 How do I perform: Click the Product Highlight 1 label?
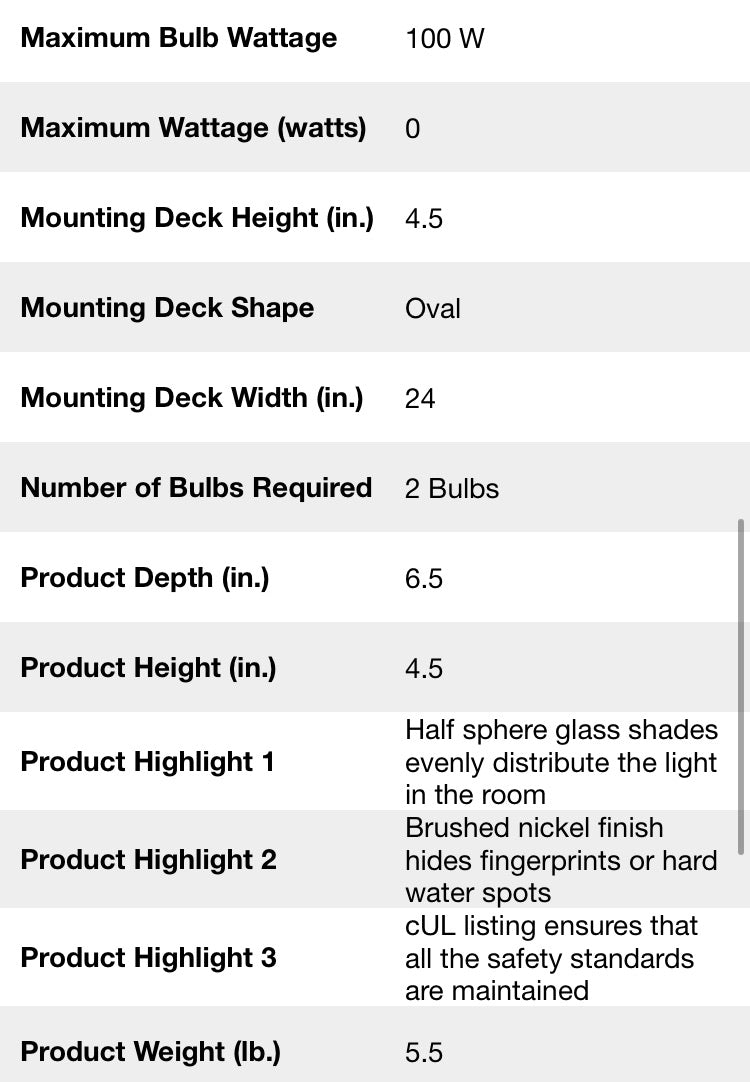pos(148,762)
